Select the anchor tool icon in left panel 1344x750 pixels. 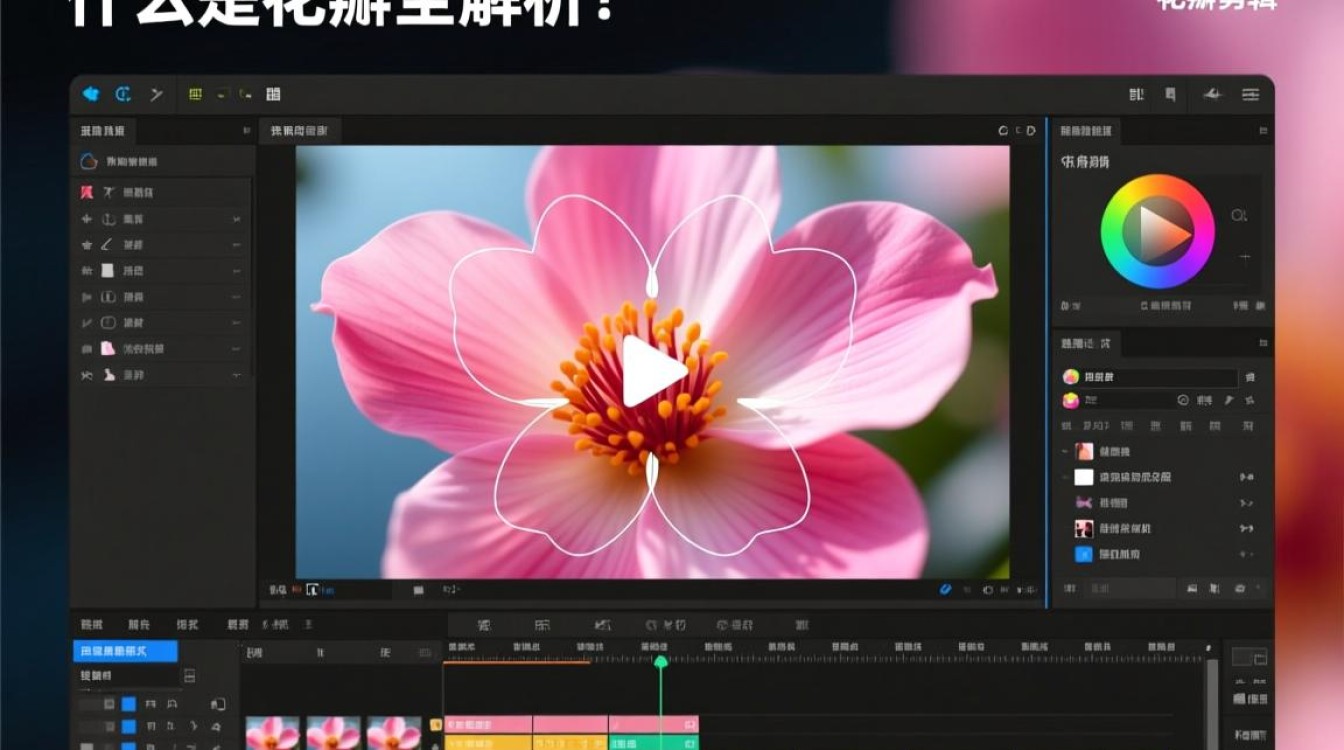(x=107, y=218)
